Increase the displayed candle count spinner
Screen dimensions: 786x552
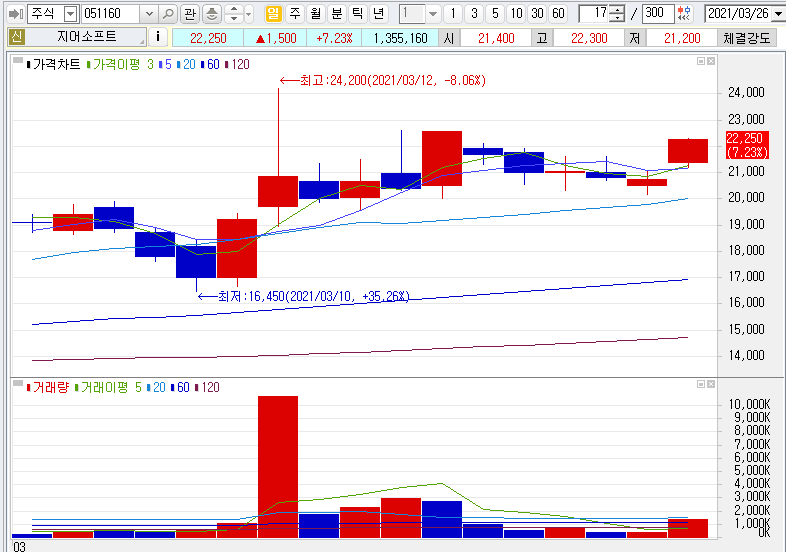619,10
